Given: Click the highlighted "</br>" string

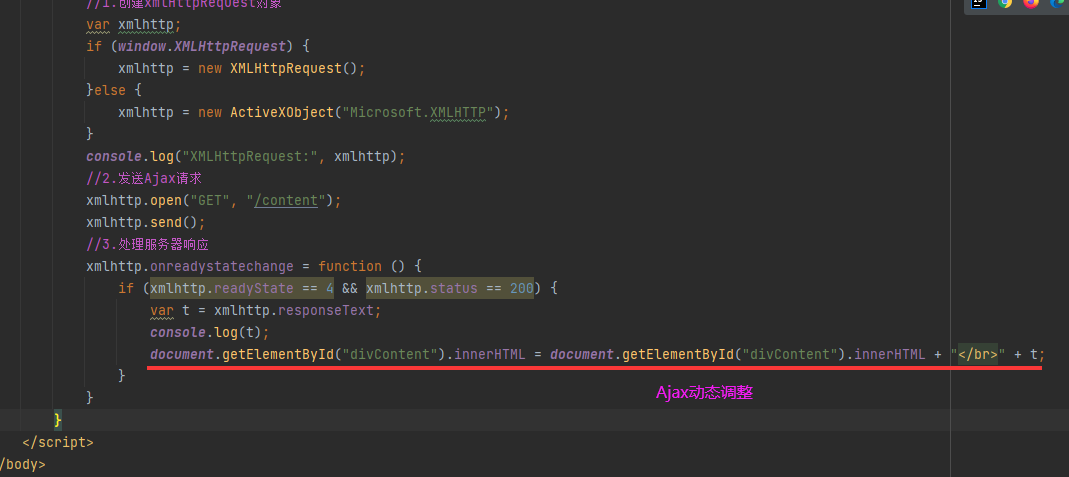Looking at the screenshot, I should (979, 354).
